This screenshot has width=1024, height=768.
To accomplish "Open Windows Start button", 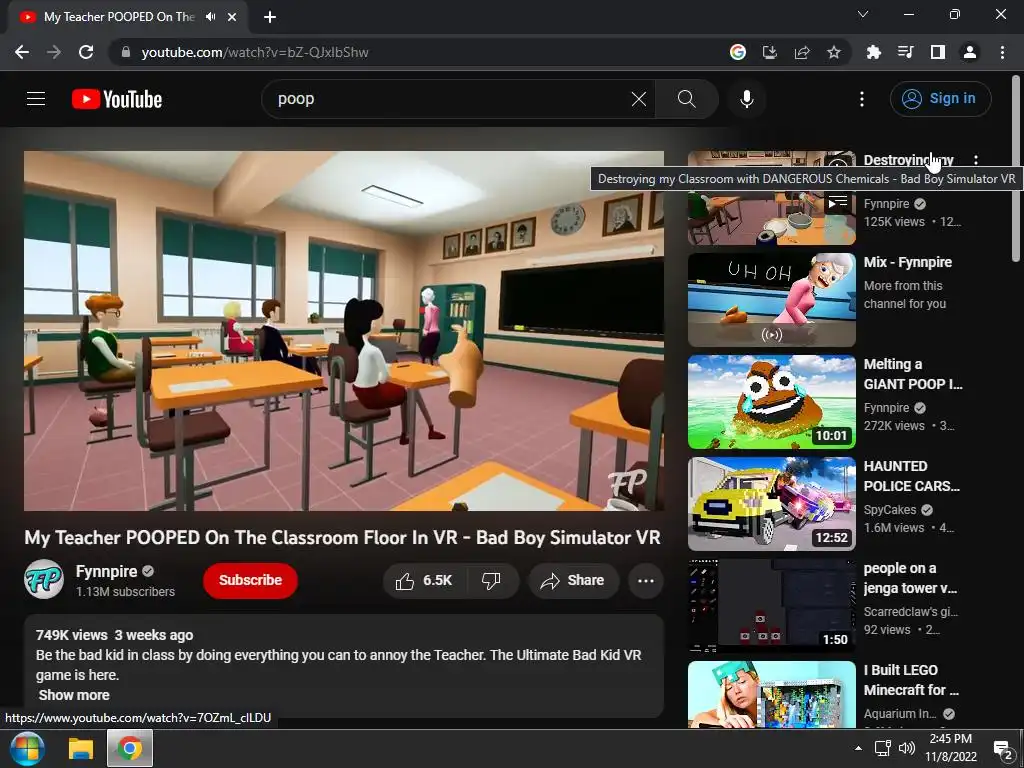I will coord(27,748).
